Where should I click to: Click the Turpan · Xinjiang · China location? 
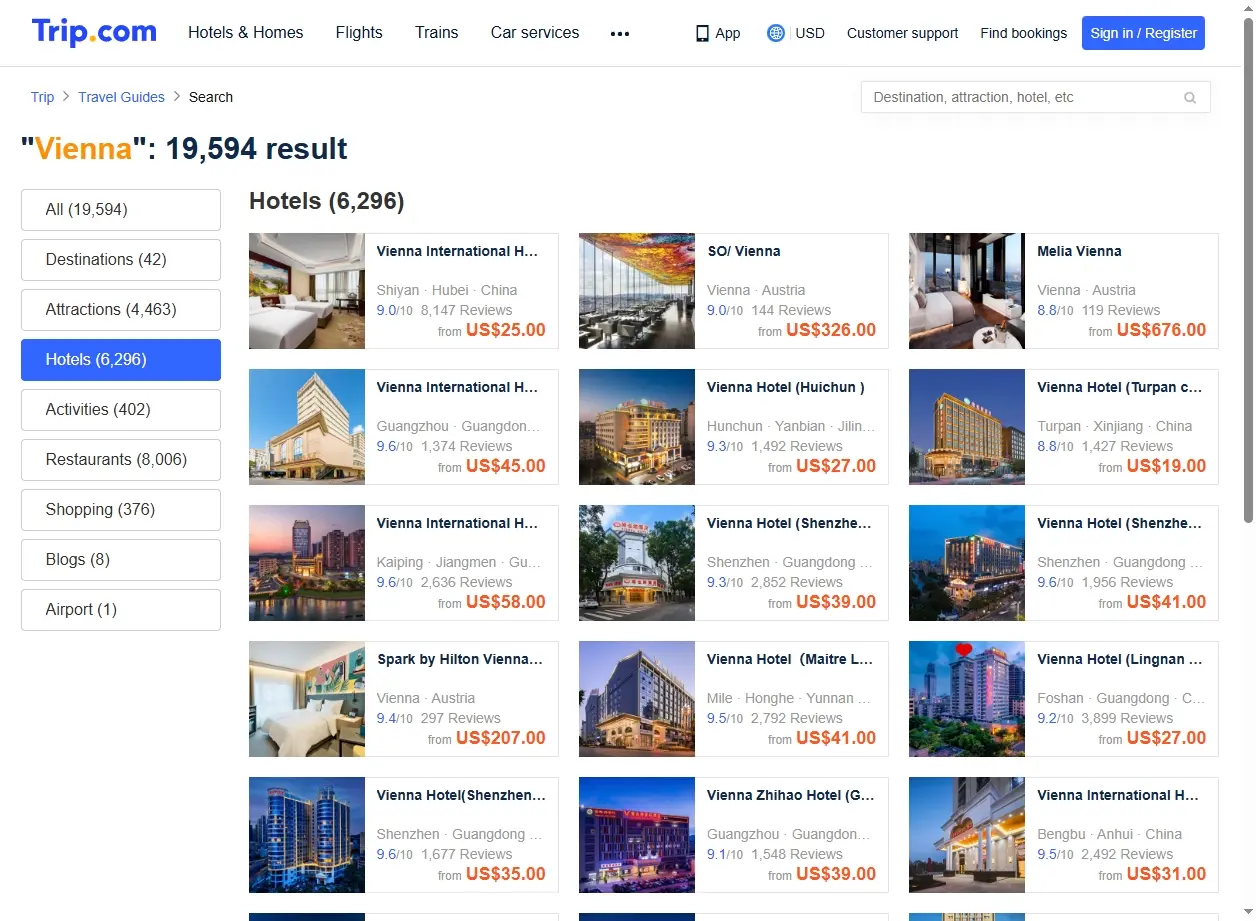(x=1114, y=426)
